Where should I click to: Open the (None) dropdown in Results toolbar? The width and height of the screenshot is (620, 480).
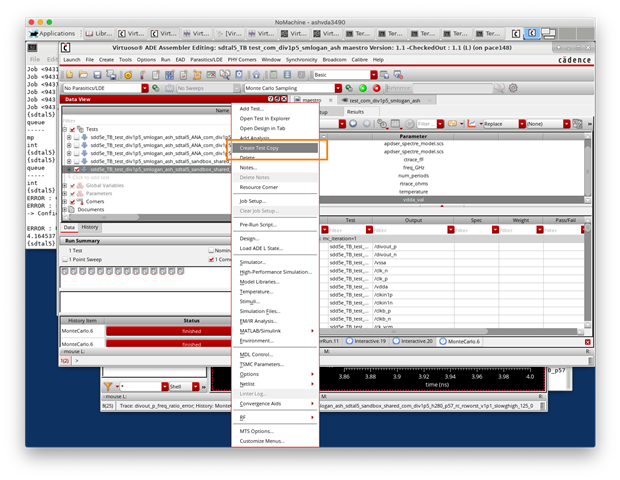pos(567,124)
